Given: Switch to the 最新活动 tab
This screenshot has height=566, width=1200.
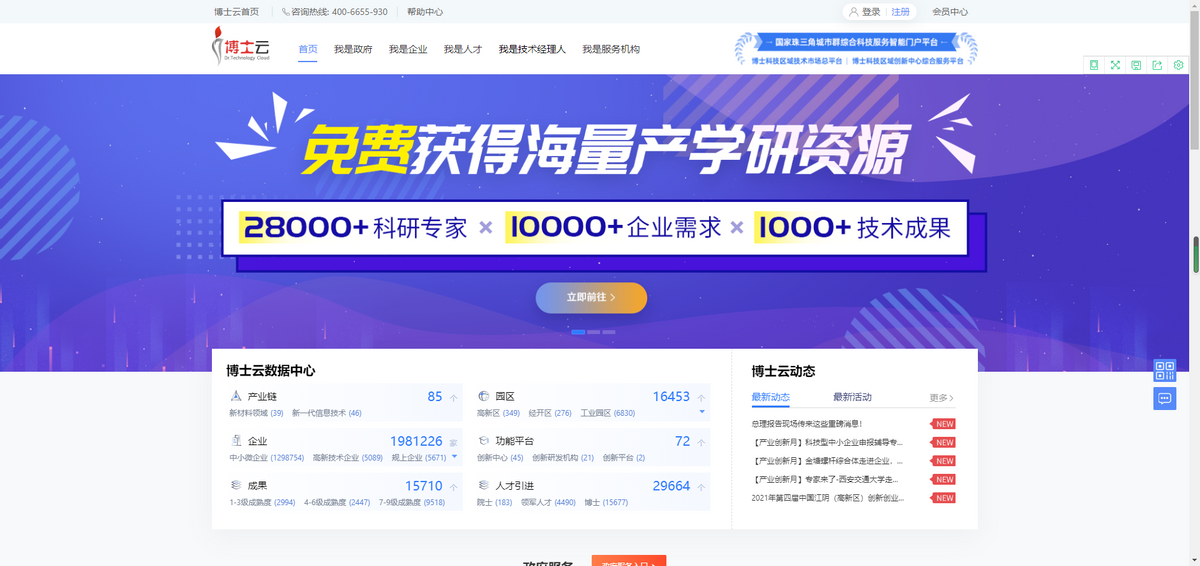Looking at the screenshot, I should [x=852, y=397].
